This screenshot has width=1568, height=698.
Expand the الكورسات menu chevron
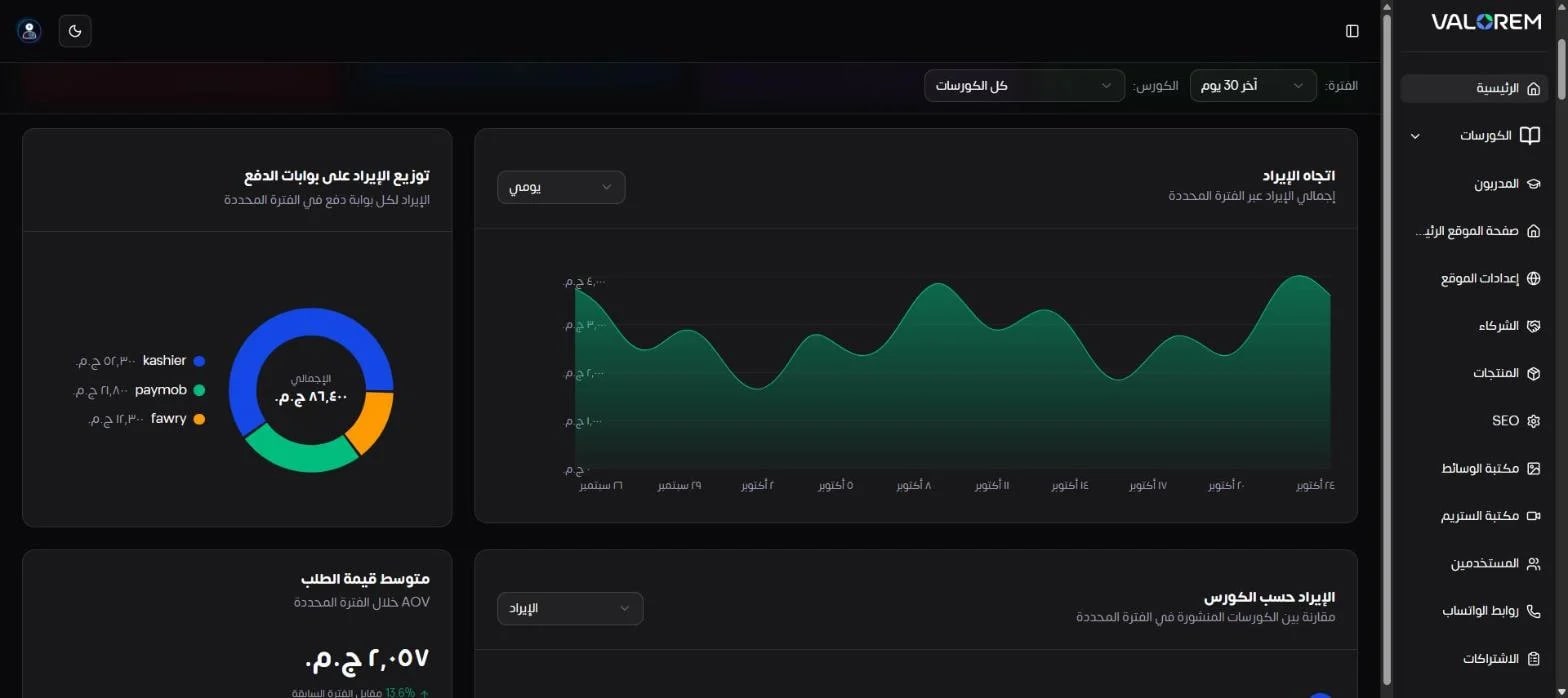1414,136
